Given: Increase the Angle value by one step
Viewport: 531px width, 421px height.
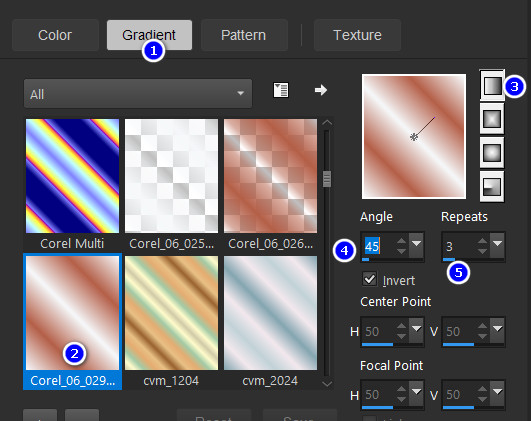Looking at the screenshot, I should [402, 241].
